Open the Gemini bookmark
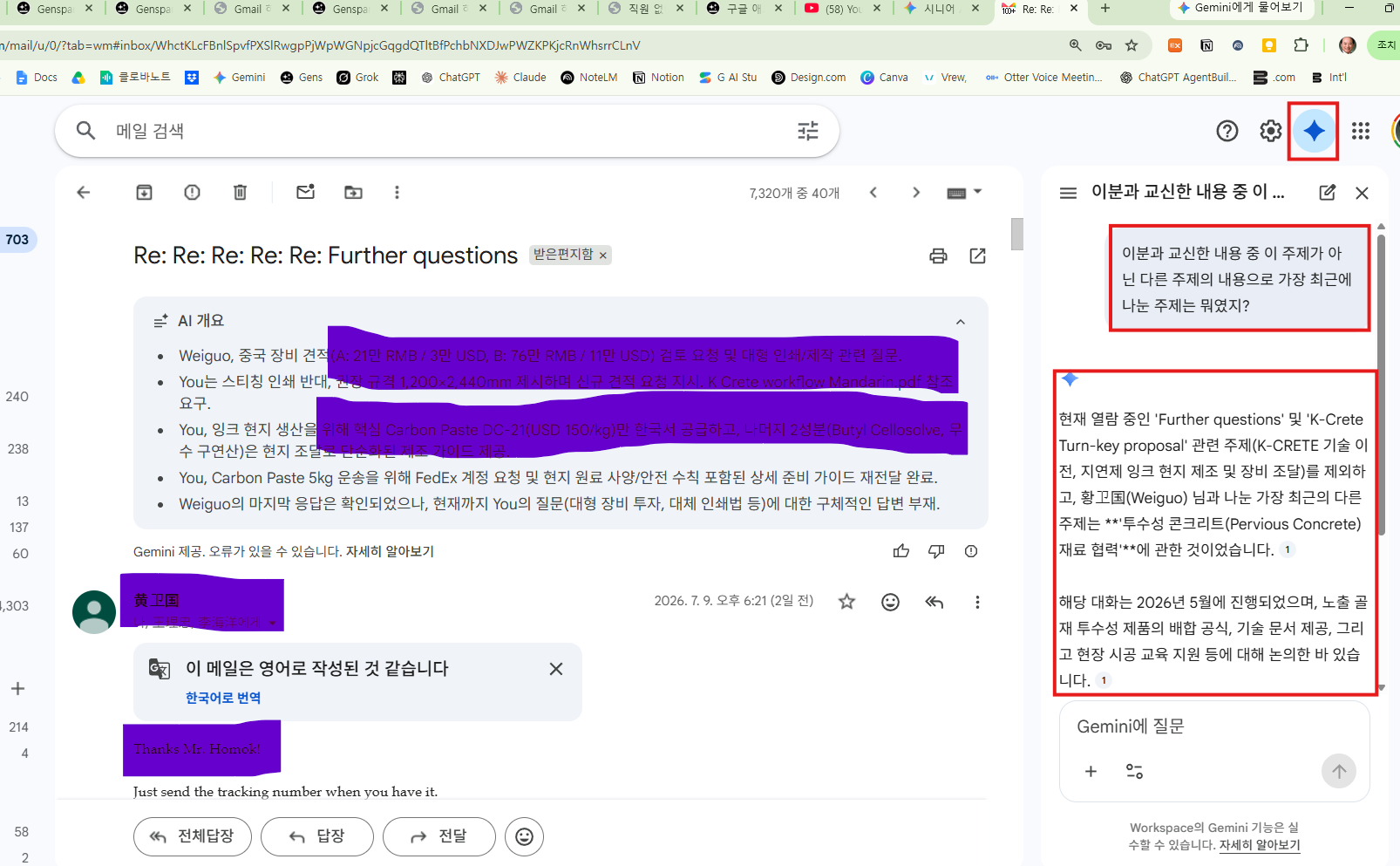The width and height of the screenshot is (1400, 866). click(239, 78)
